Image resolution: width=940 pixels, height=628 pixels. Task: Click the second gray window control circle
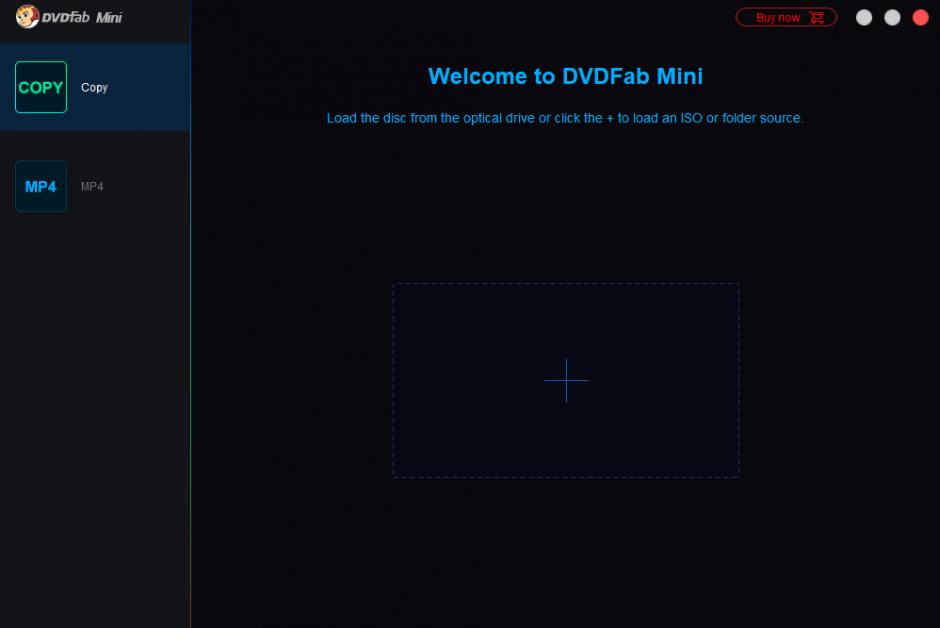pos(892,17)
